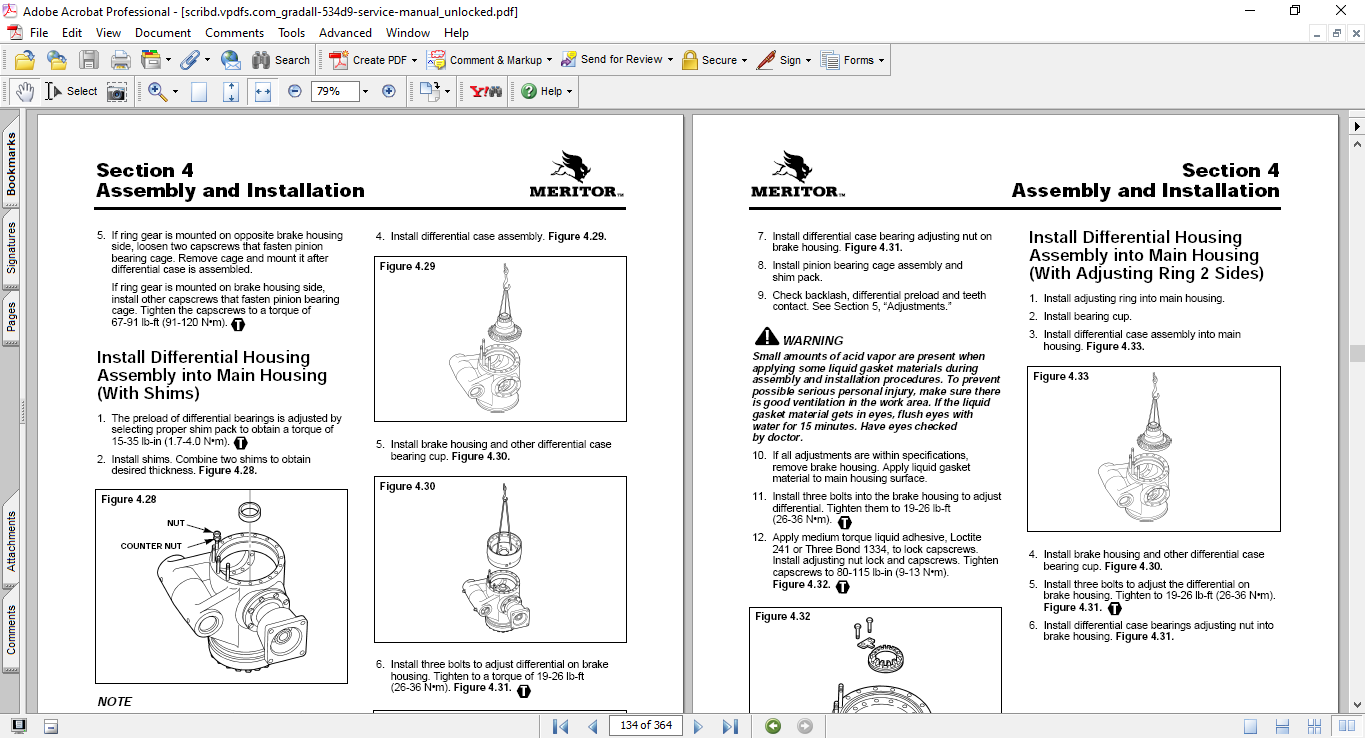This screenshot has width=1365, height=738.
Task: Click the page number field
Action: click(646, 726)
